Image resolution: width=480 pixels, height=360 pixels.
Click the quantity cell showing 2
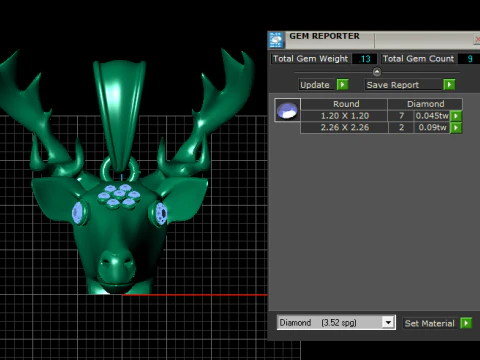tap(401, 127)
